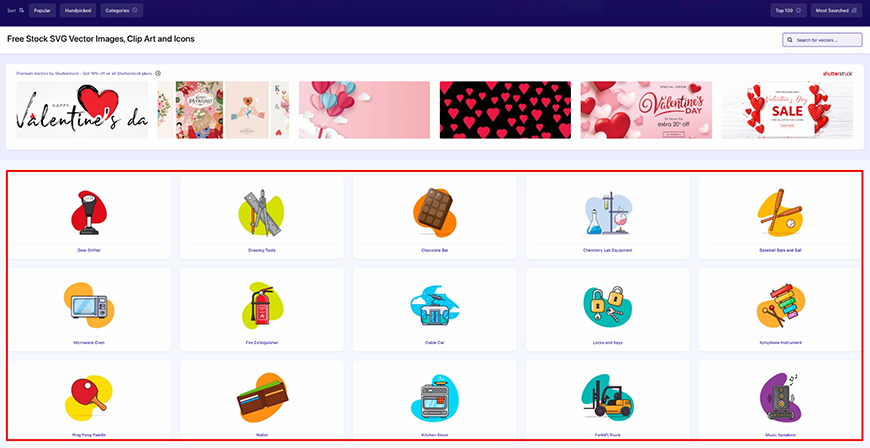Open the Fire Extinguisher vector icon

tap(261, 305)
